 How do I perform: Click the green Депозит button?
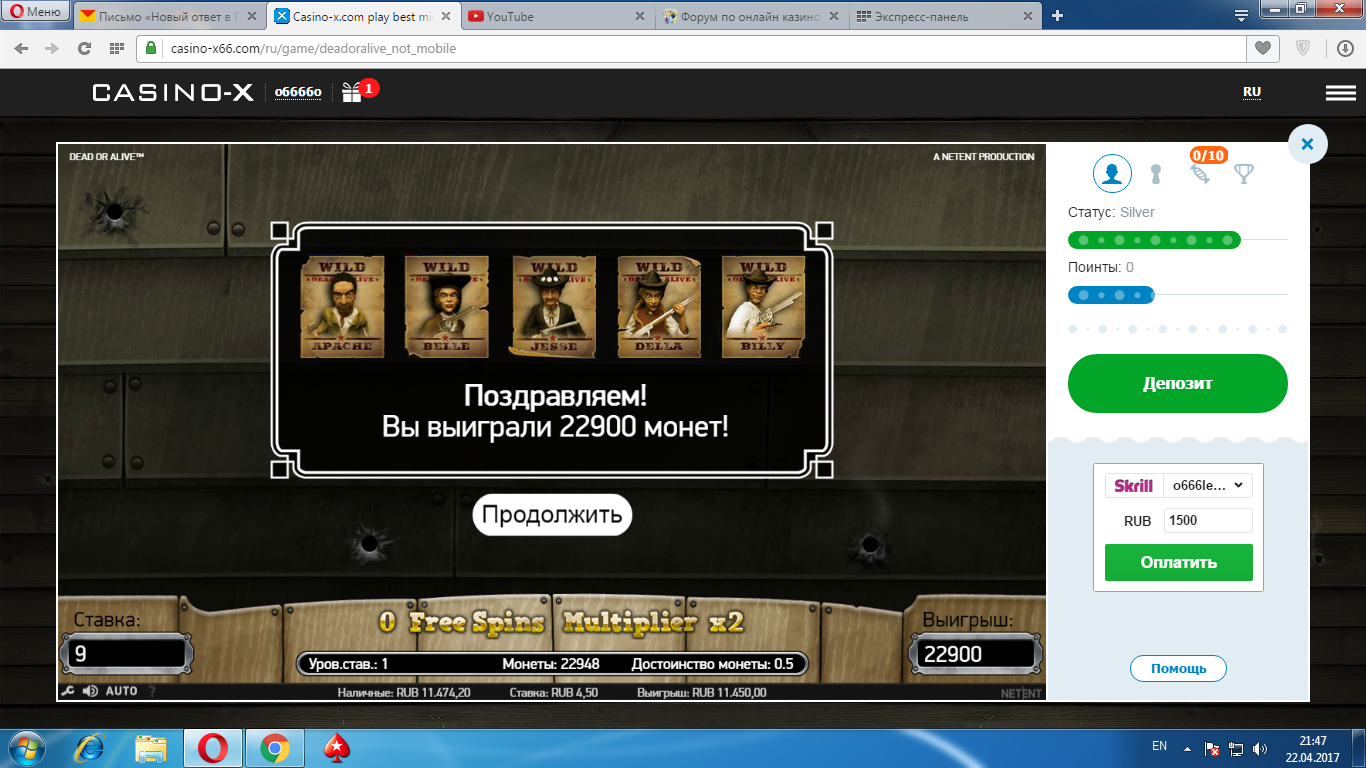1178,384
